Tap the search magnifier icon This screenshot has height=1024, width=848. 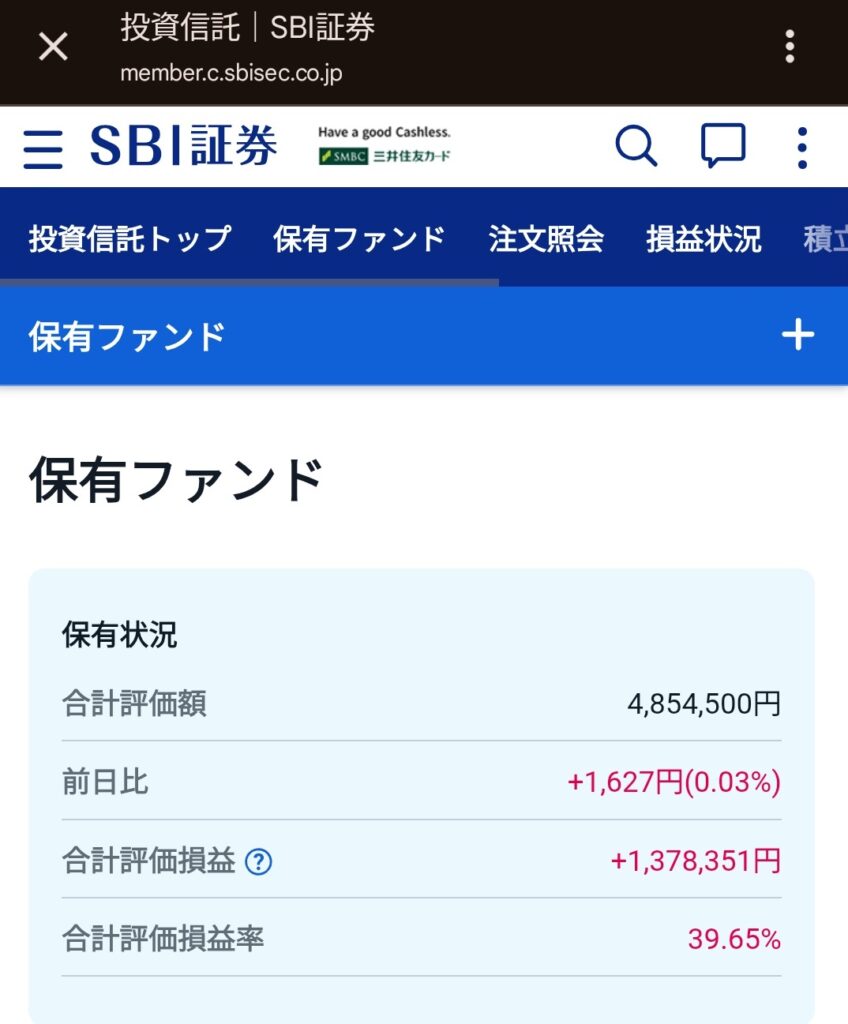pyautogui.click(x=636, y=147)
